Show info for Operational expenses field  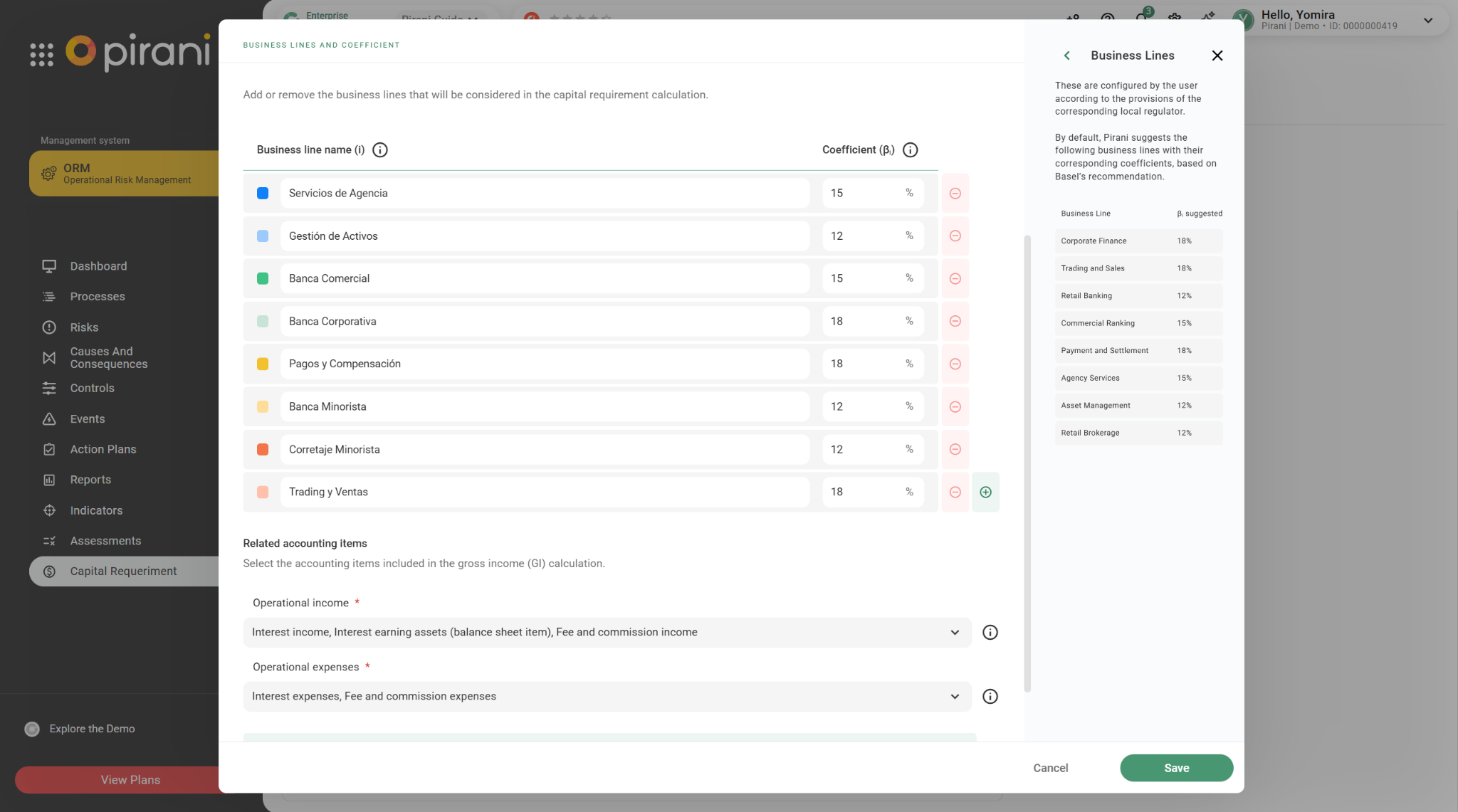[x=990, y=697]
